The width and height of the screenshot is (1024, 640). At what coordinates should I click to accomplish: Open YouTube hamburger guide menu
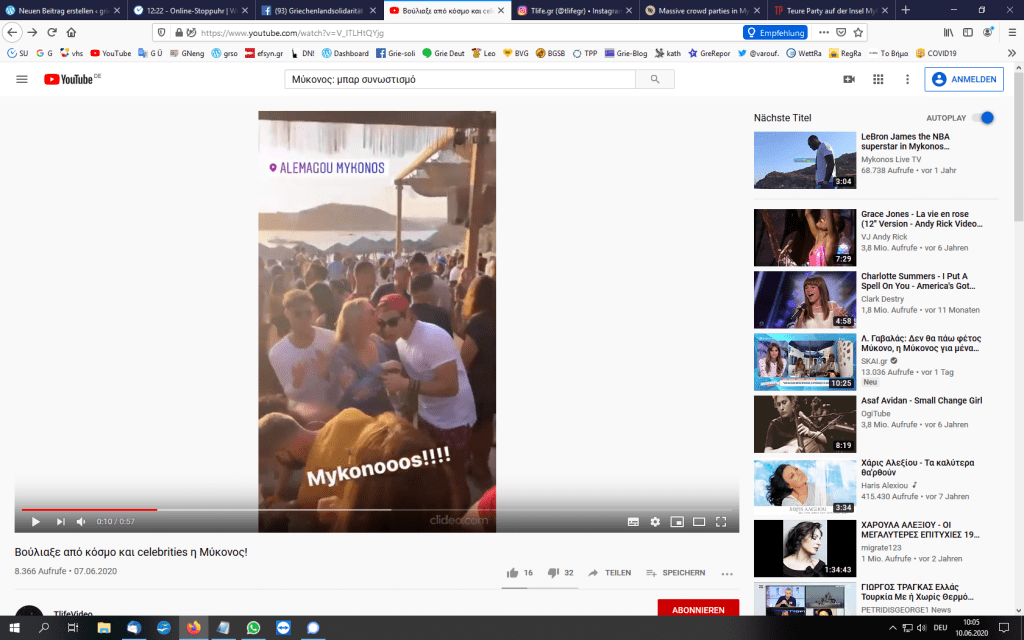click(x=22, y=79)
